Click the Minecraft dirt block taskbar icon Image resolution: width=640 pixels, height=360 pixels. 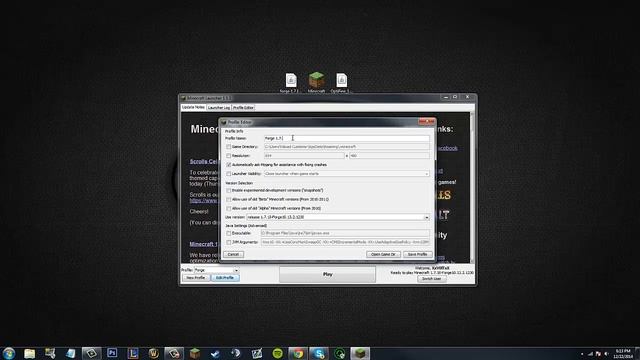coord(195,353)
